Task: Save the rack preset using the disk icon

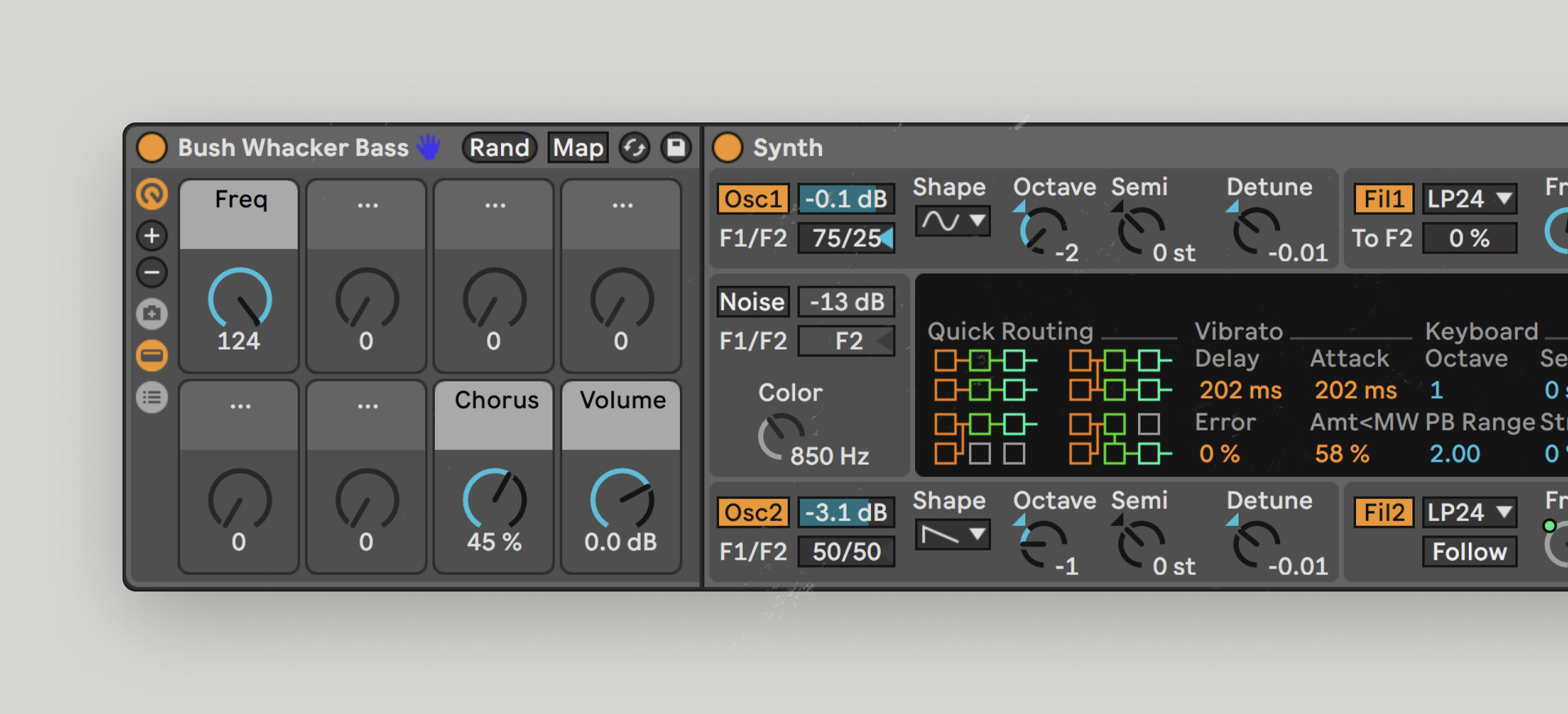Action: pyautogui.click(x=676, y=147)
